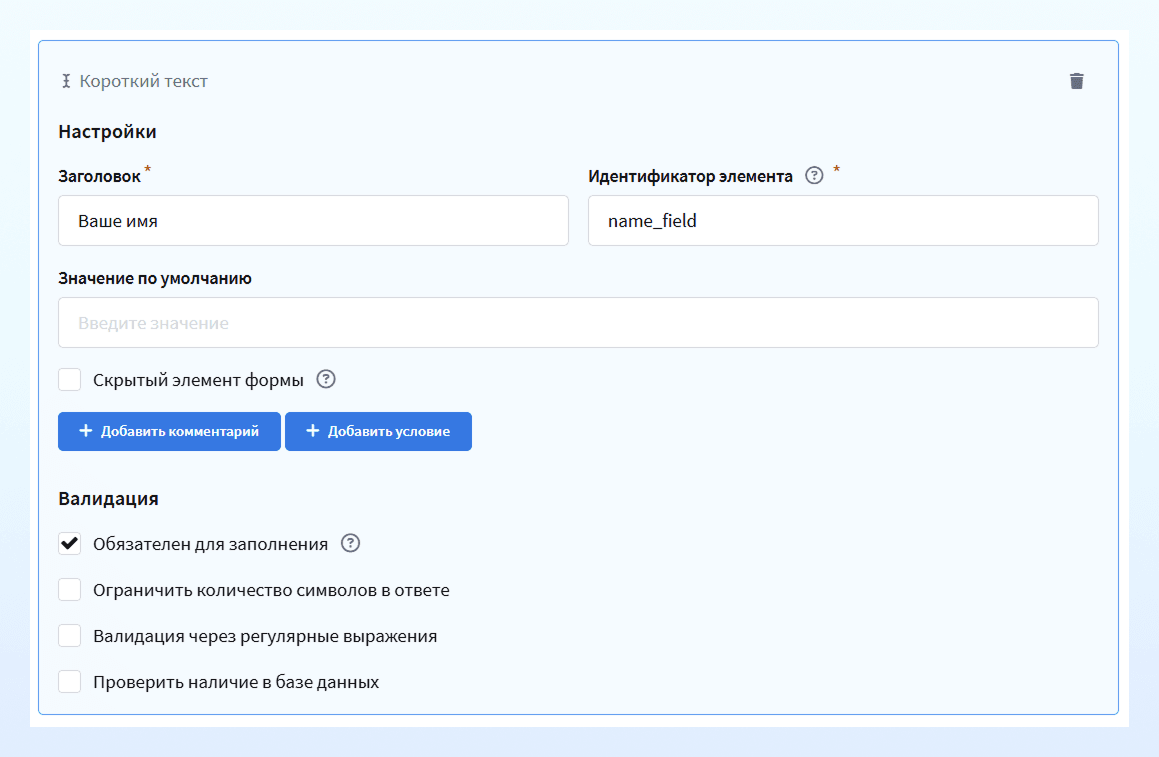This screenshot has width=1159, height=757.
Task: Click the Валидация heading
Action: pyautogui.click(x=109, y=499)
